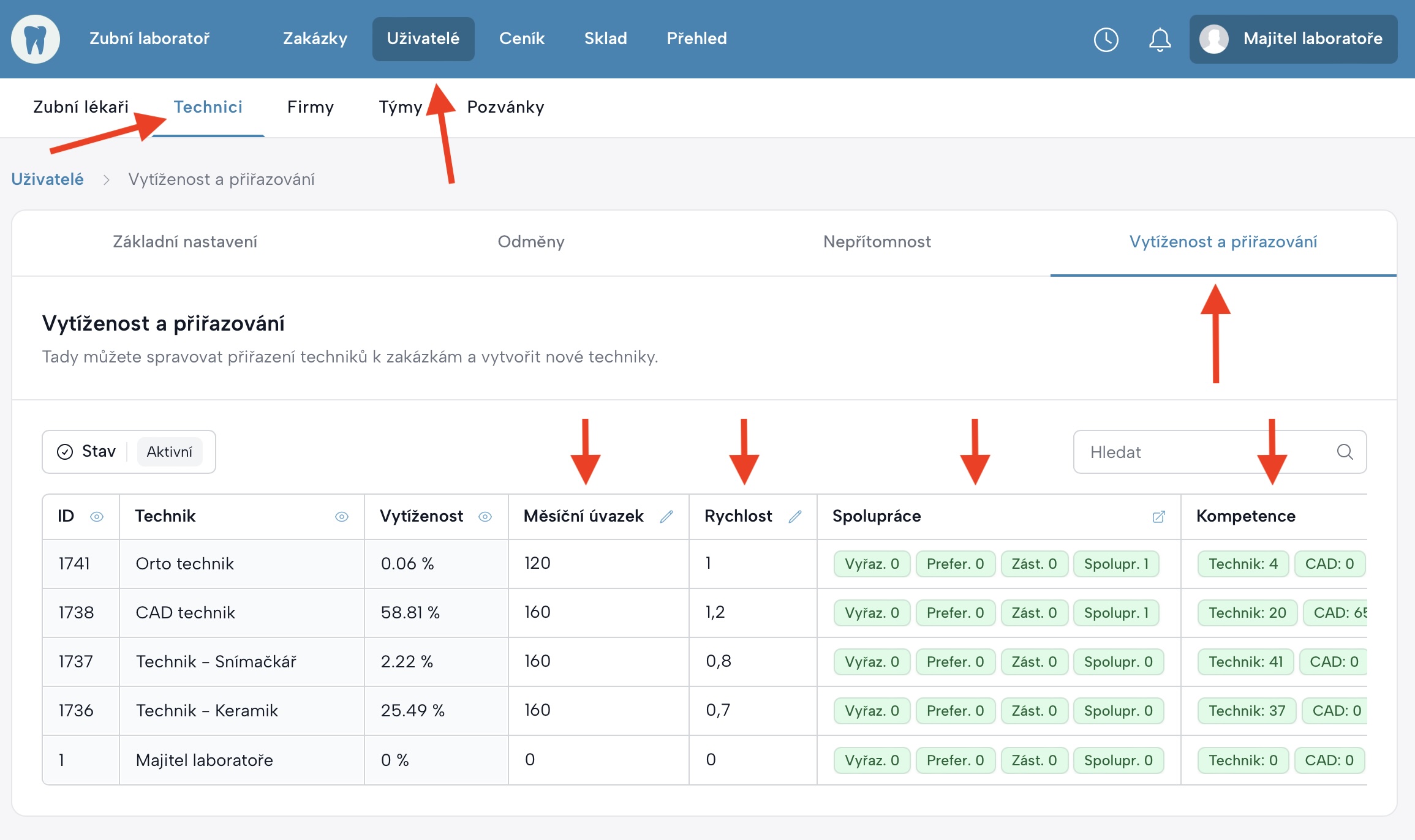Open the clock history icon
Image resolution: width=1415 pixels, height=840 pixels.
1106,40
